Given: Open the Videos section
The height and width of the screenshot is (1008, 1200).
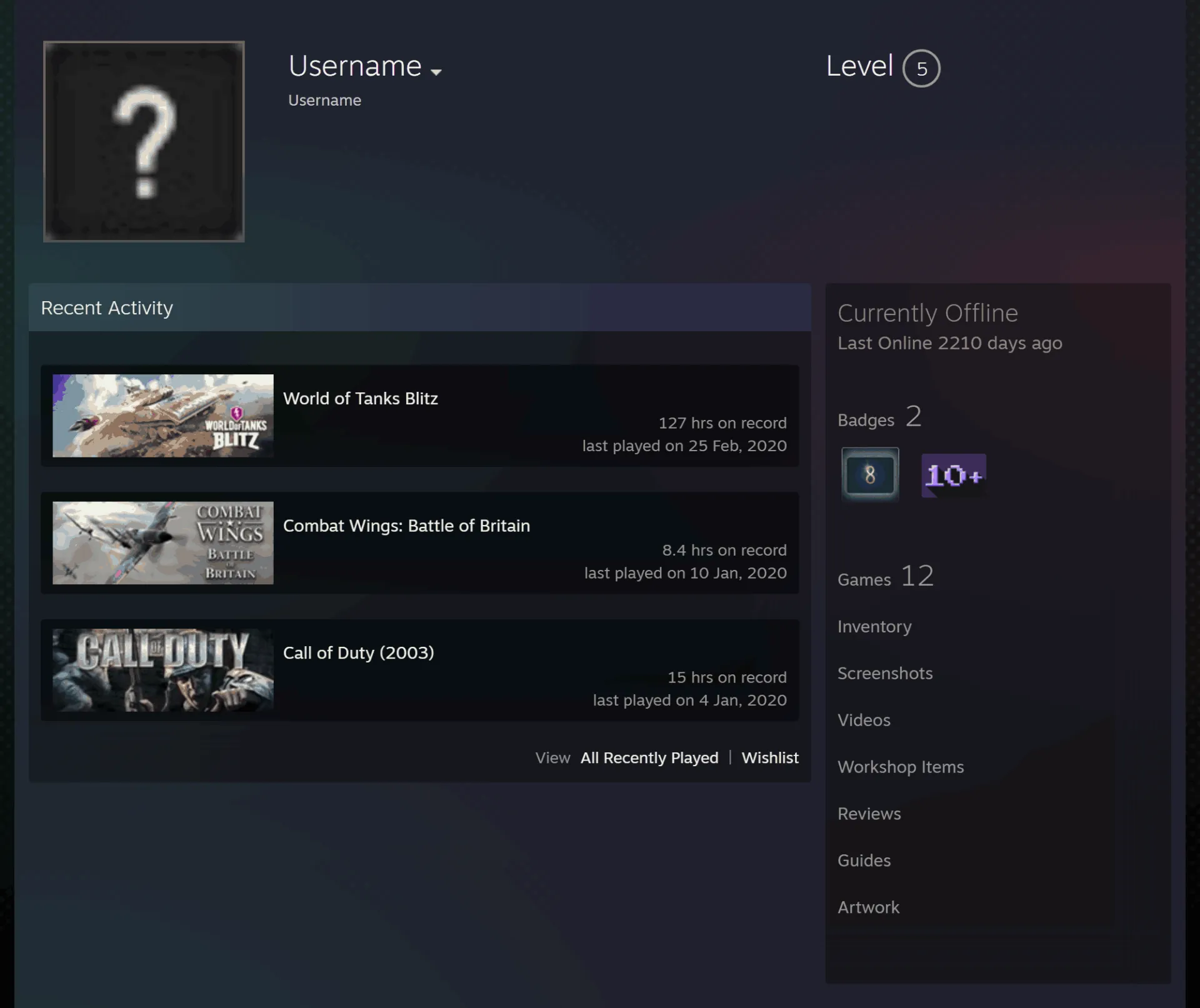Looking at the screenshot, I should pyautogui.click(x=864, y=720).
